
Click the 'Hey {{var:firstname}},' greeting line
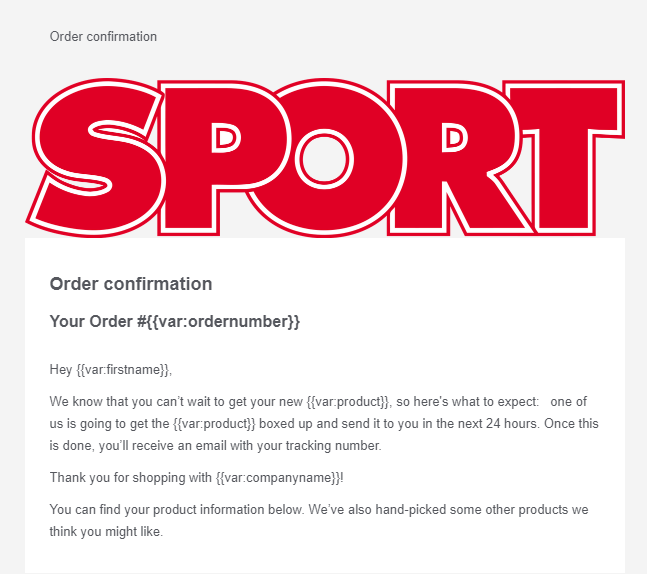[111, 369]
